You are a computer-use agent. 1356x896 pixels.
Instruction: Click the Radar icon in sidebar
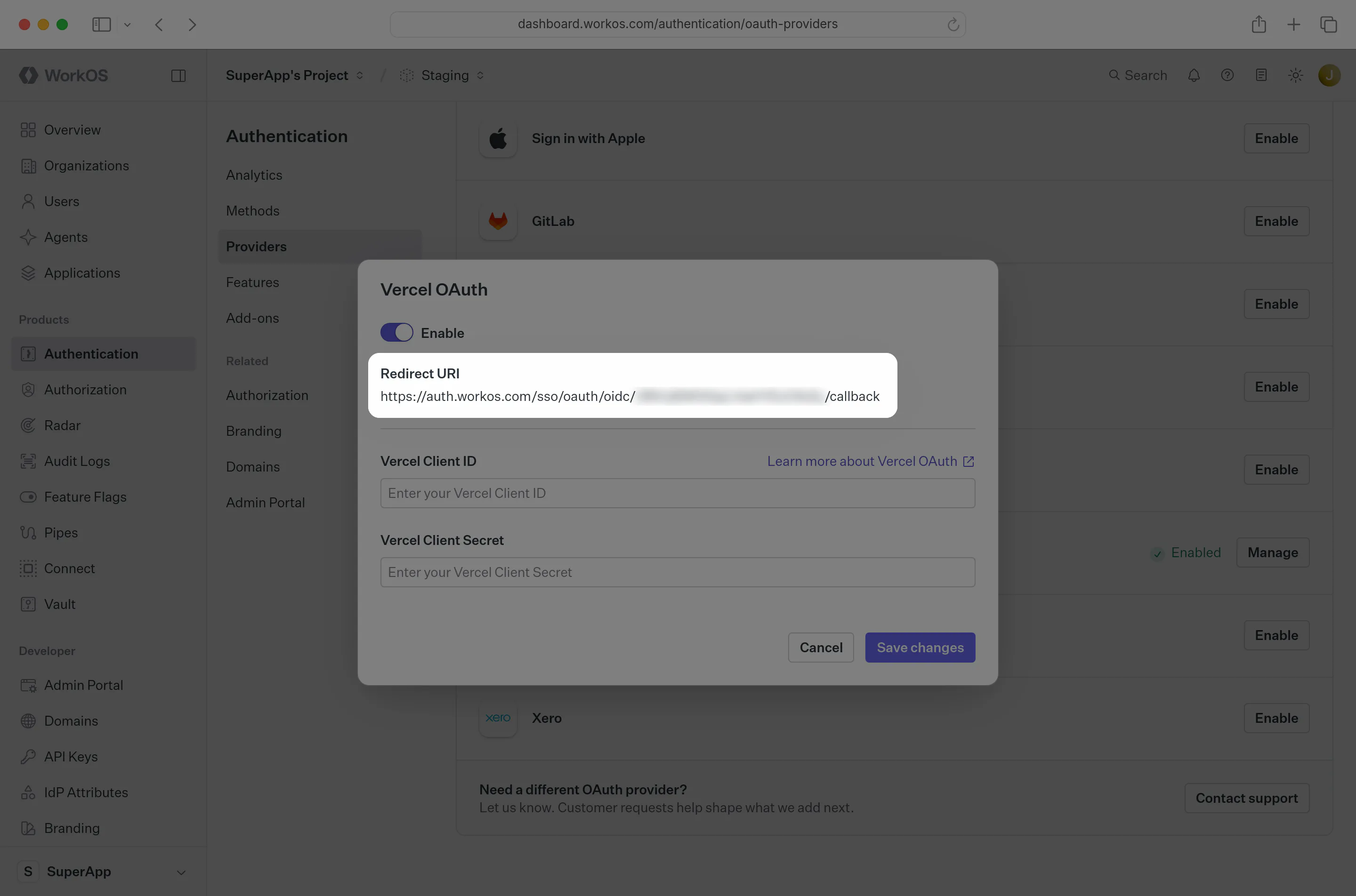(28, 425)
